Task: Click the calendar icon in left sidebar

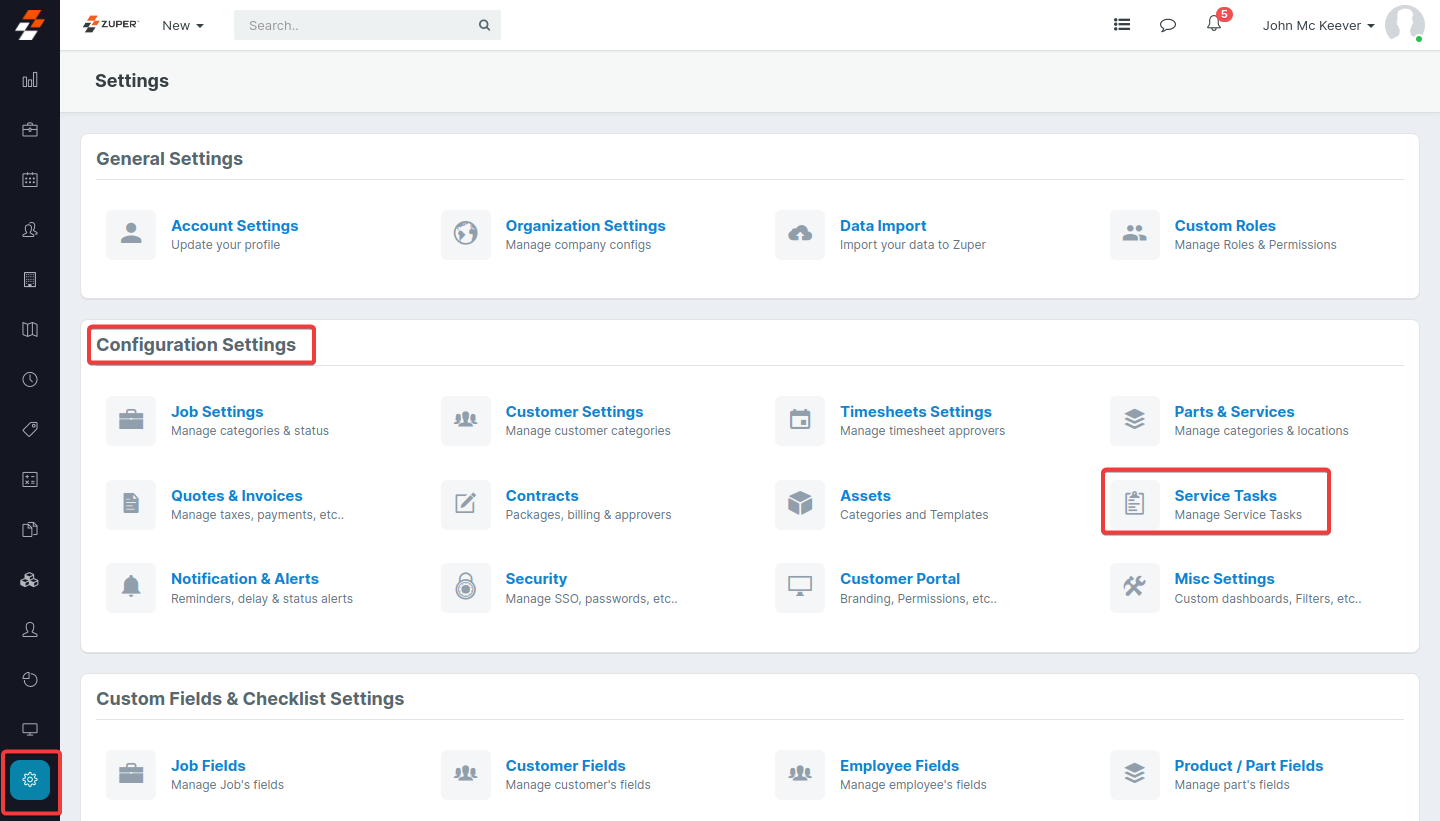Action: pos(30,180)
